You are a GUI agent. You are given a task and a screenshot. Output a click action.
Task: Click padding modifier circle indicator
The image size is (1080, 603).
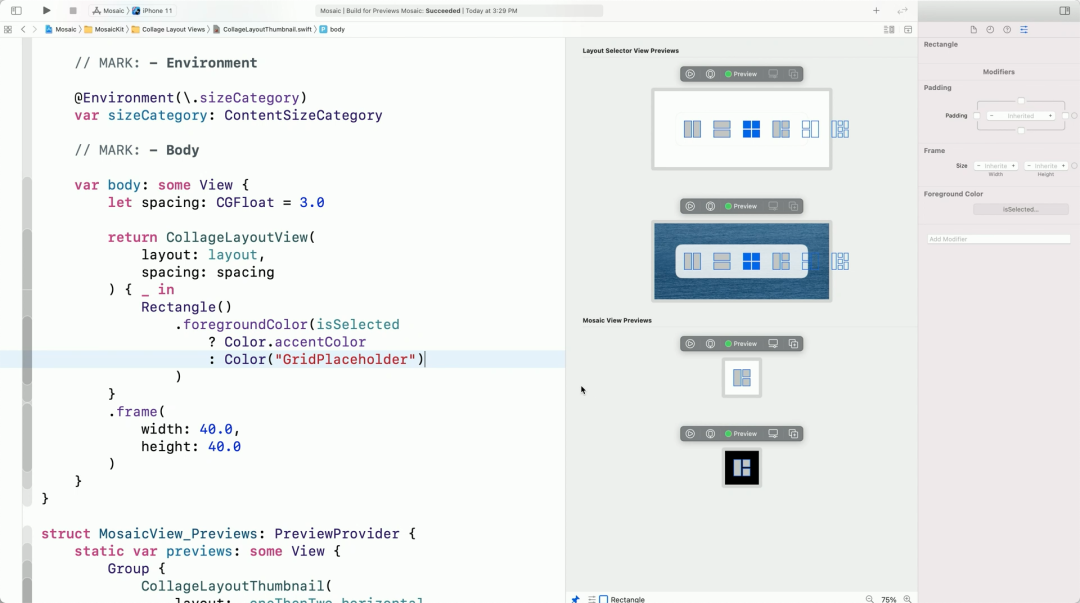coord(1074,116)
